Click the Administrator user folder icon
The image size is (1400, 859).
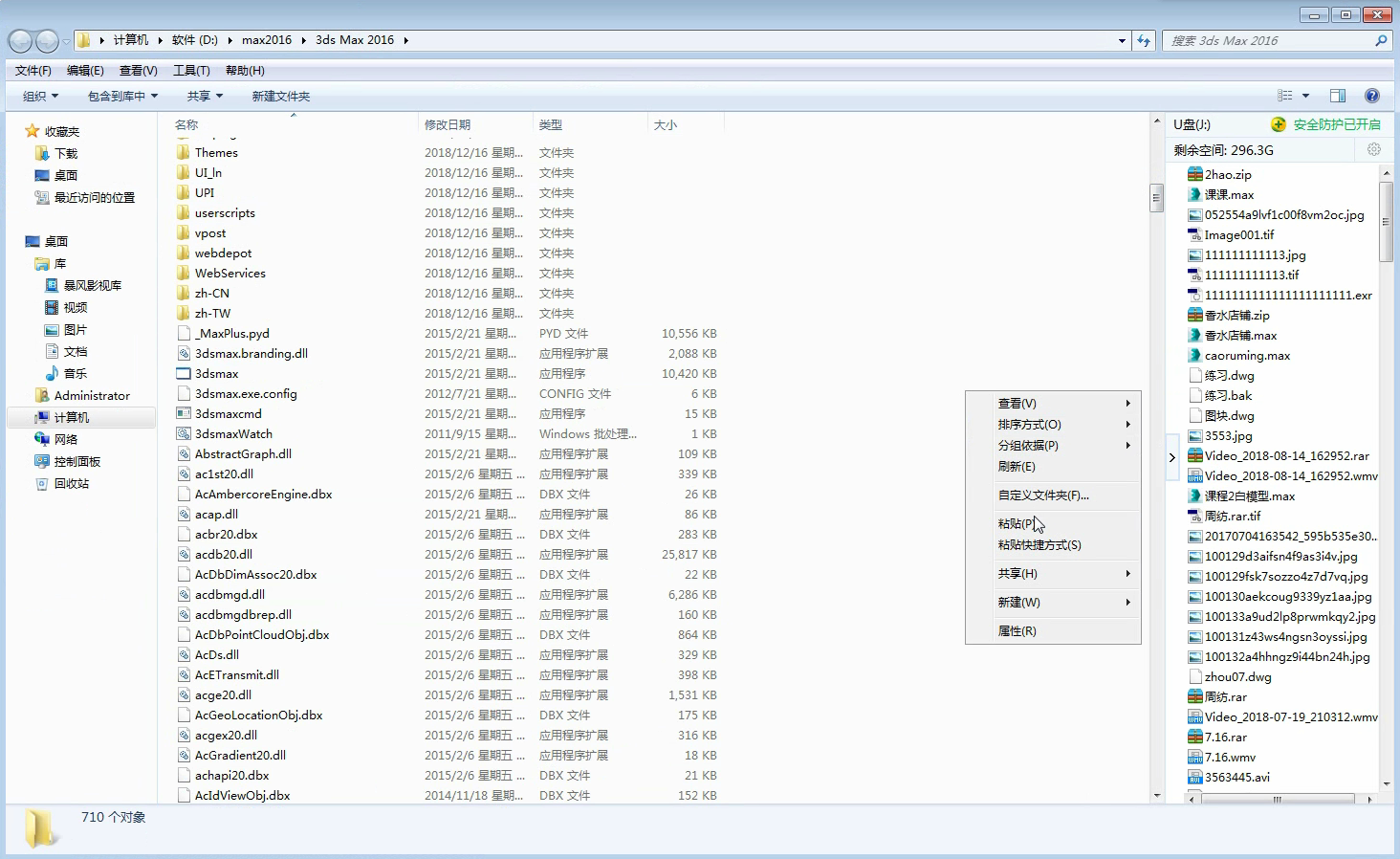(42, 395)
